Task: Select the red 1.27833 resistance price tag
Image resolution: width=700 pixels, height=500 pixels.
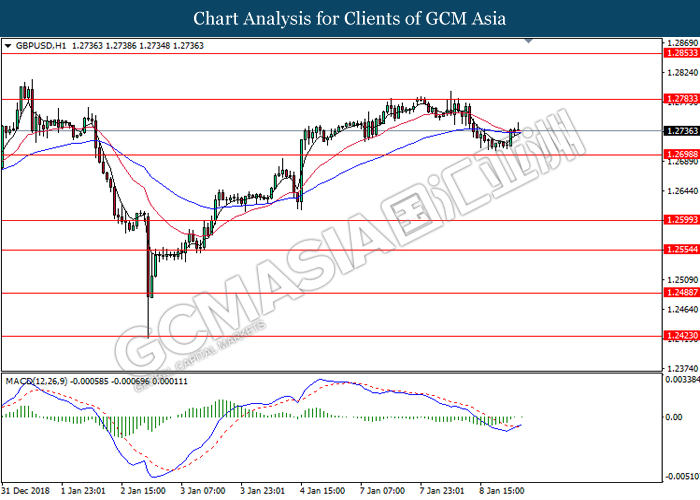Action: click(x=679, y=100)
